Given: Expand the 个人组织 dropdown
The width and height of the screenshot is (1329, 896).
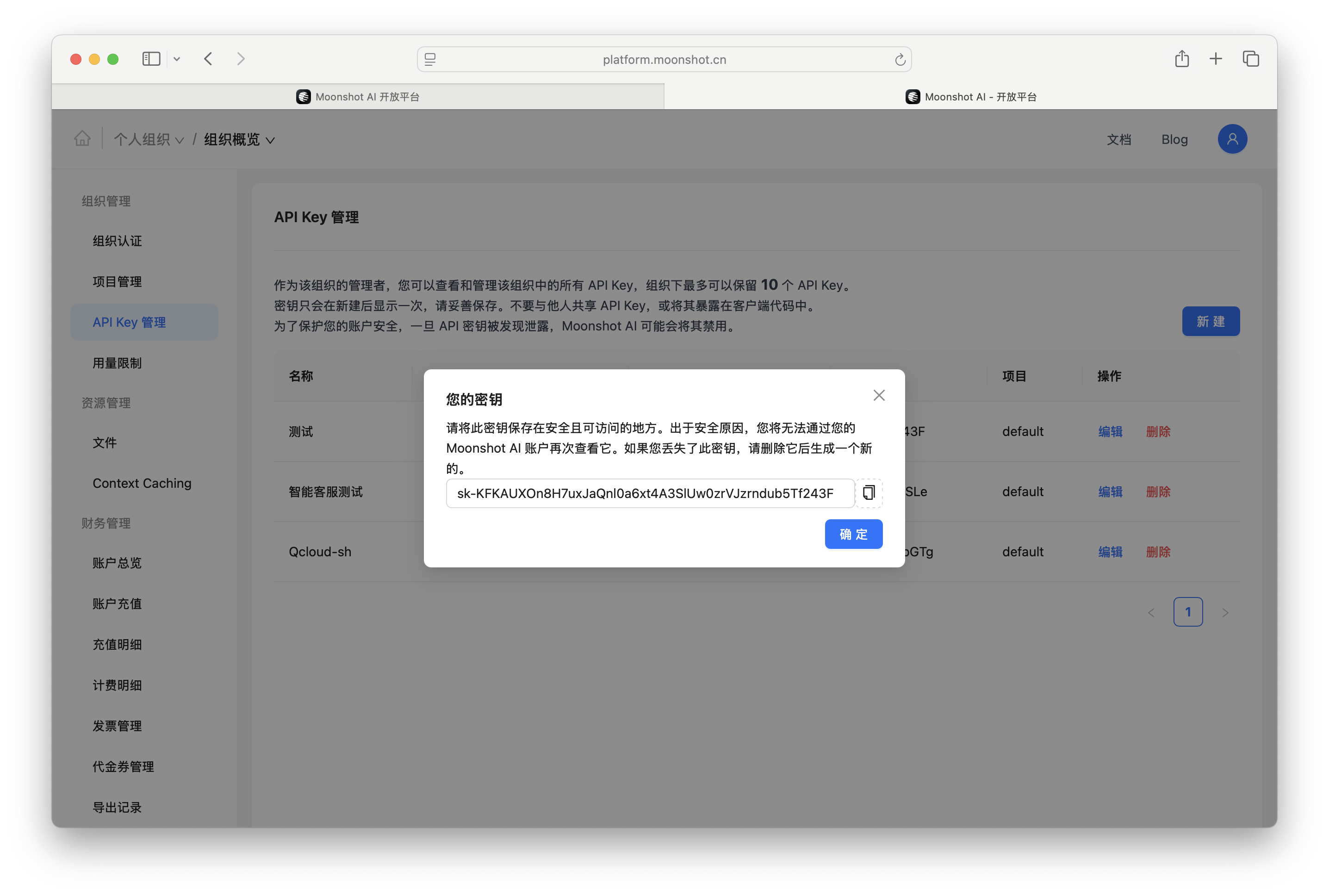Looking at the screenshot, I should click(x=149, y=139).
